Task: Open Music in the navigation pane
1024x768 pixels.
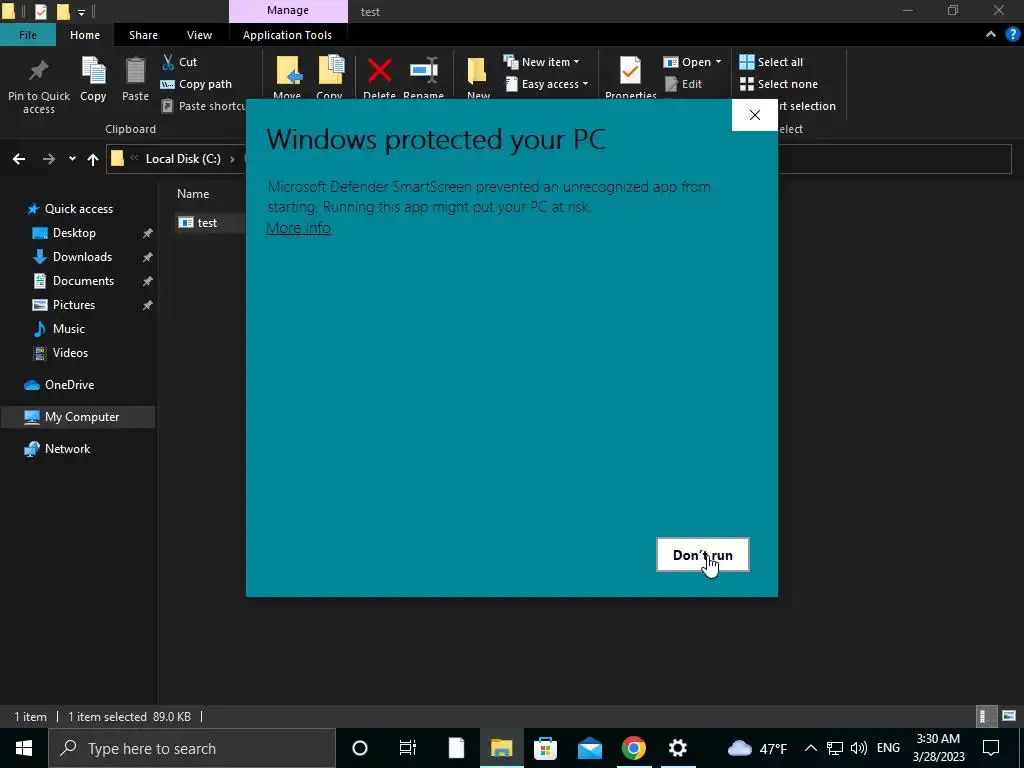Action: point(69,329)
